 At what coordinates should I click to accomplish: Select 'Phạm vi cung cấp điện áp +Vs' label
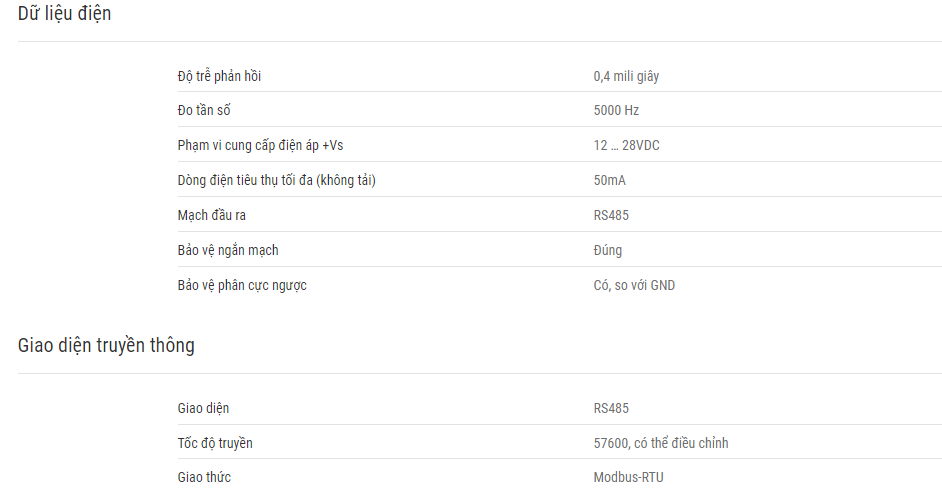coord(260,145)
